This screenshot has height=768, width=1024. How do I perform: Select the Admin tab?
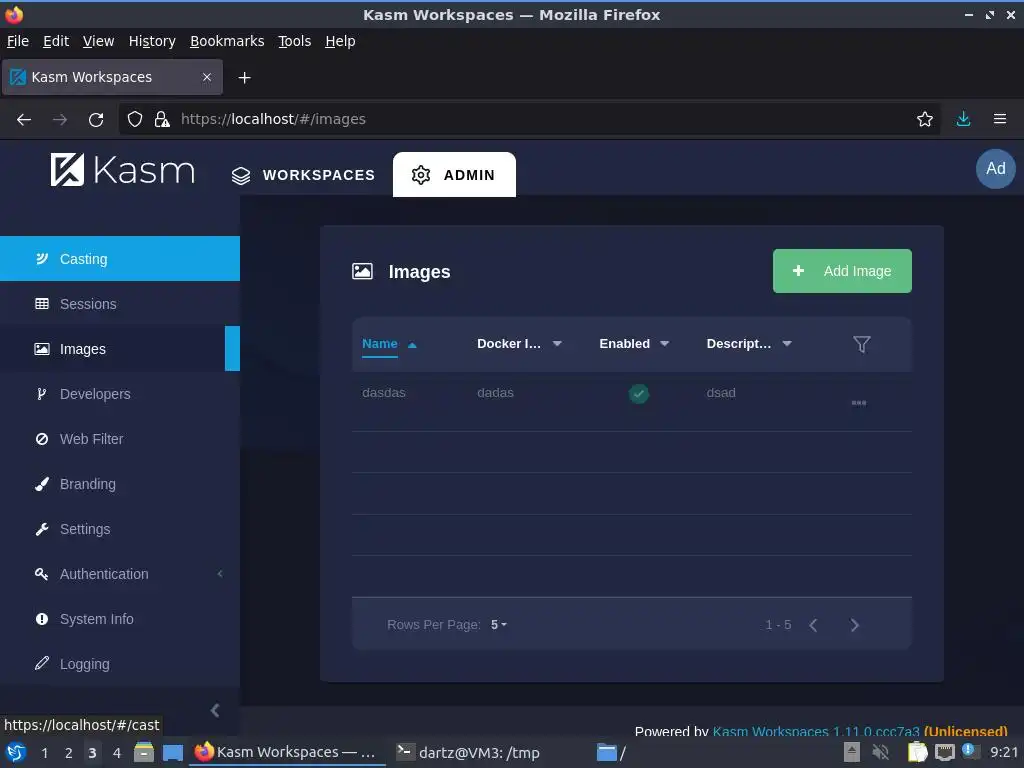point(454,174)
